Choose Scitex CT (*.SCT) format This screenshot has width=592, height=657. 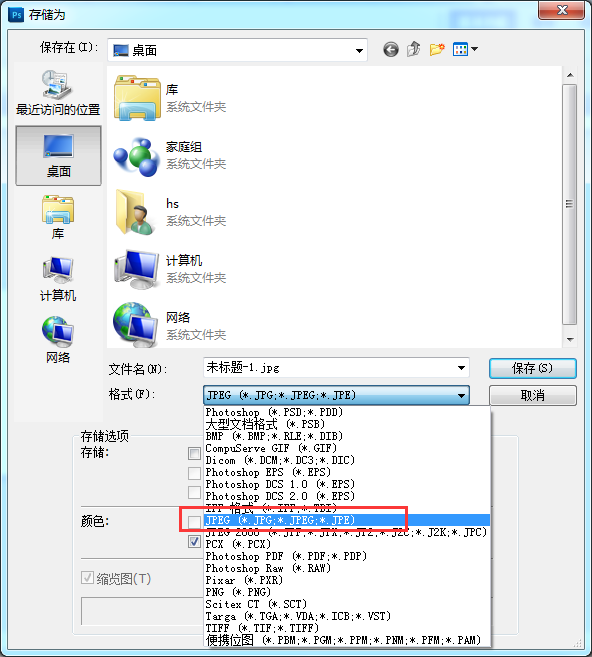click(347, 604)
